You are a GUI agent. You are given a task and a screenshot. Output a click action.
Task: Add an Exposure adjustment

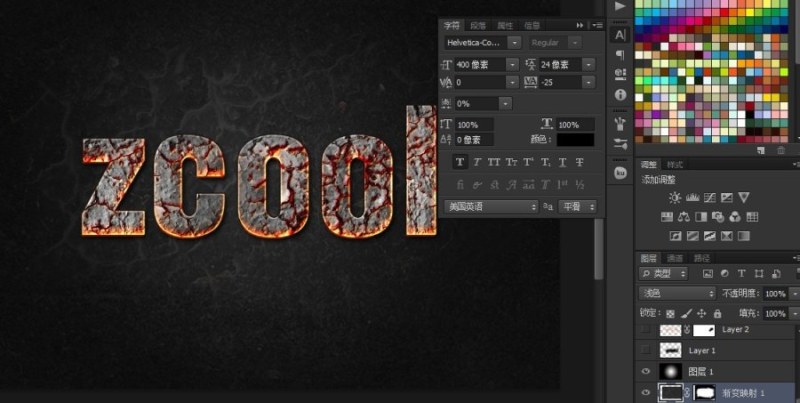coord(727,197)
